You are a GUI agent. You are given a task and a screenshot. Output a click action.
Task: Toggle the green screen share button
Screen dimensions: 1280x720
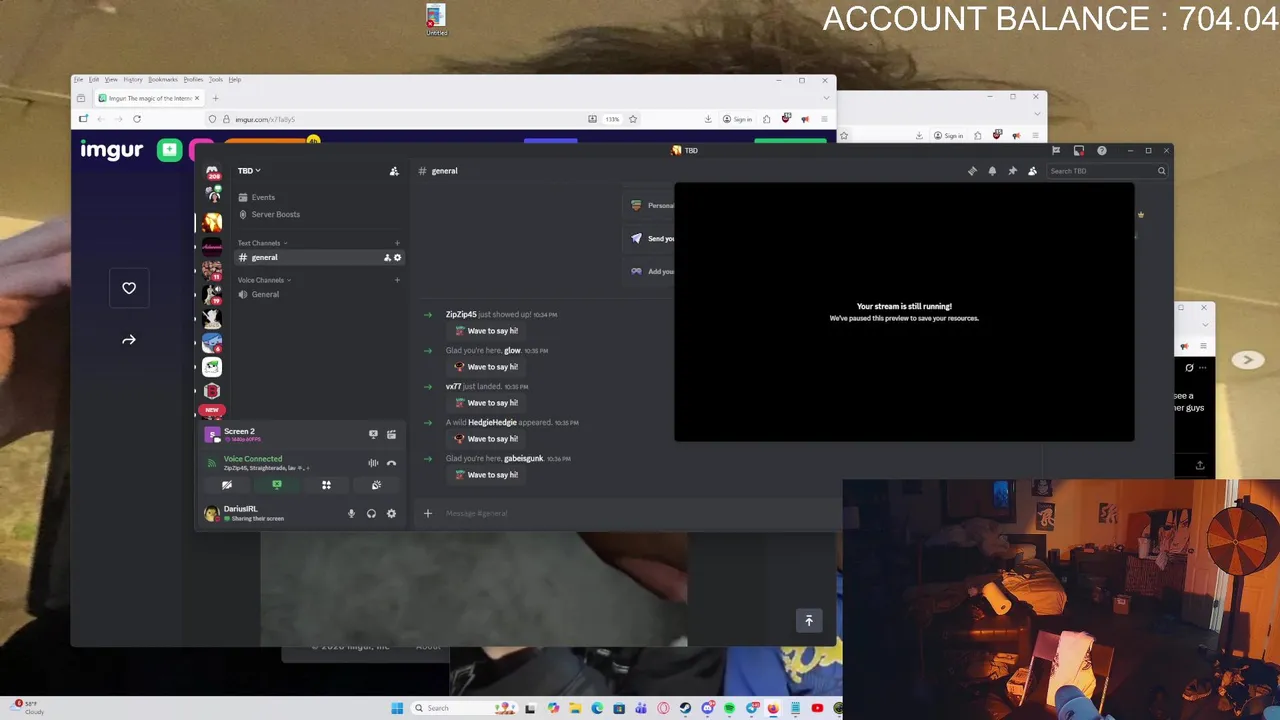click(x=277, y=485)
